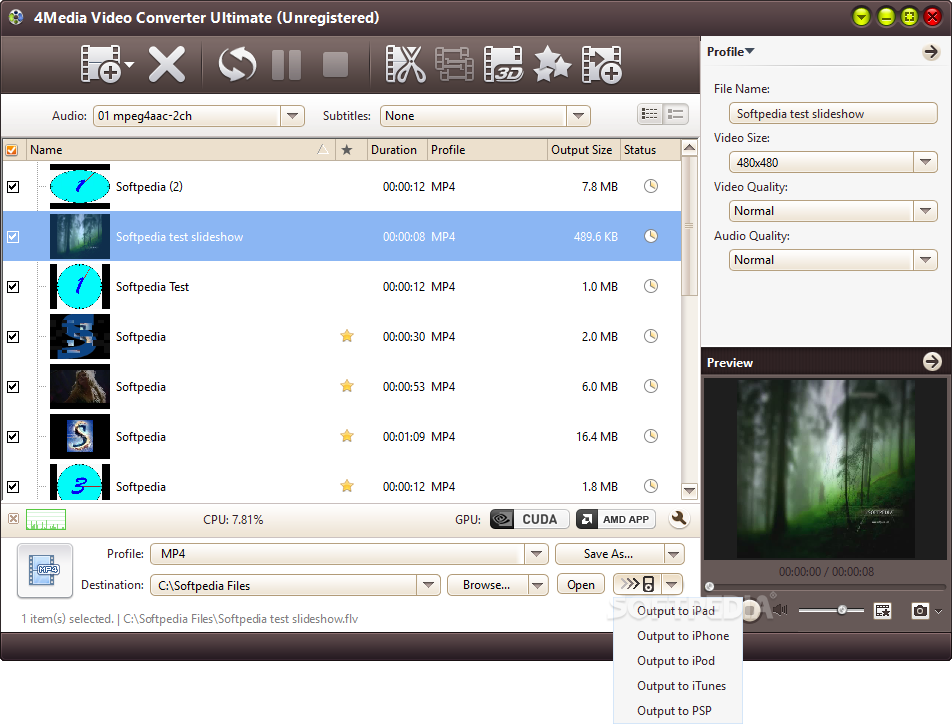Open Destination path dropdown arrow
This screenshot has height=724, width=952.
tap(429, 585)
